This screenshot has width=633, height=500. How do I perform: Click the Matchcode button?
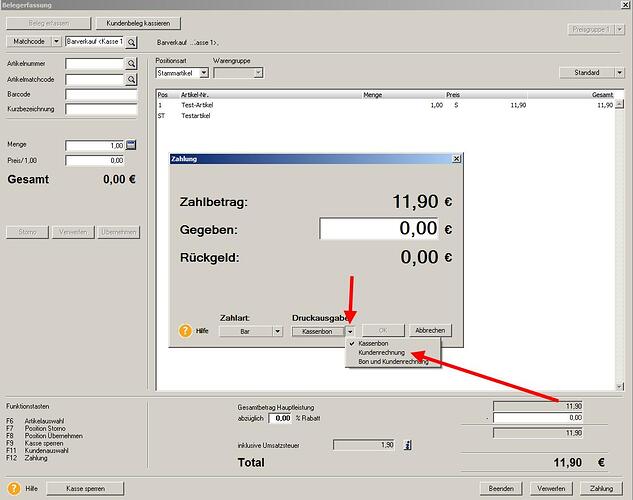click(x=29, y=41)
